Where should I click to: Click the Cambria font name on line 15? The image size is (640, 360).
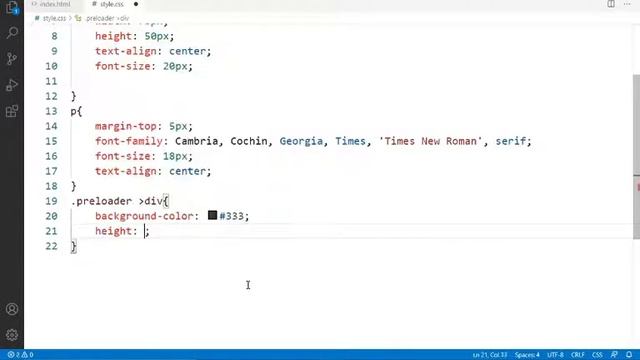point(196,141)
